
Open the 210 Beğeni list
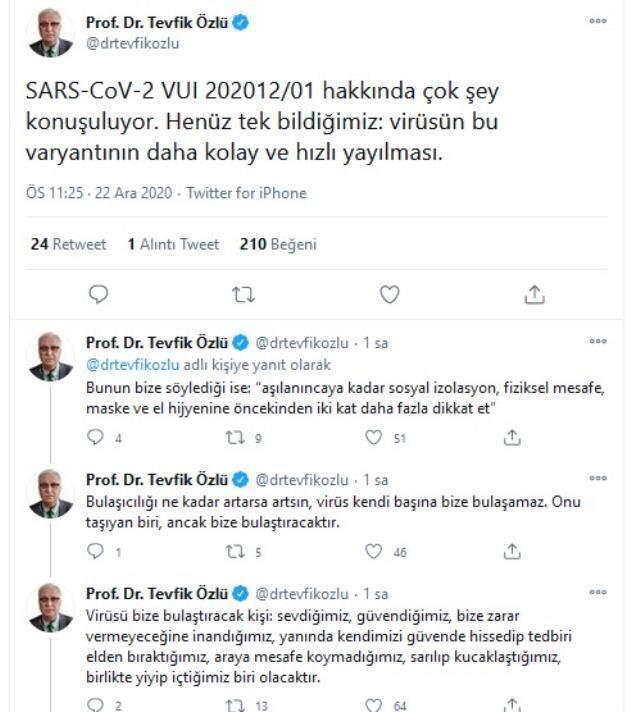278,244
